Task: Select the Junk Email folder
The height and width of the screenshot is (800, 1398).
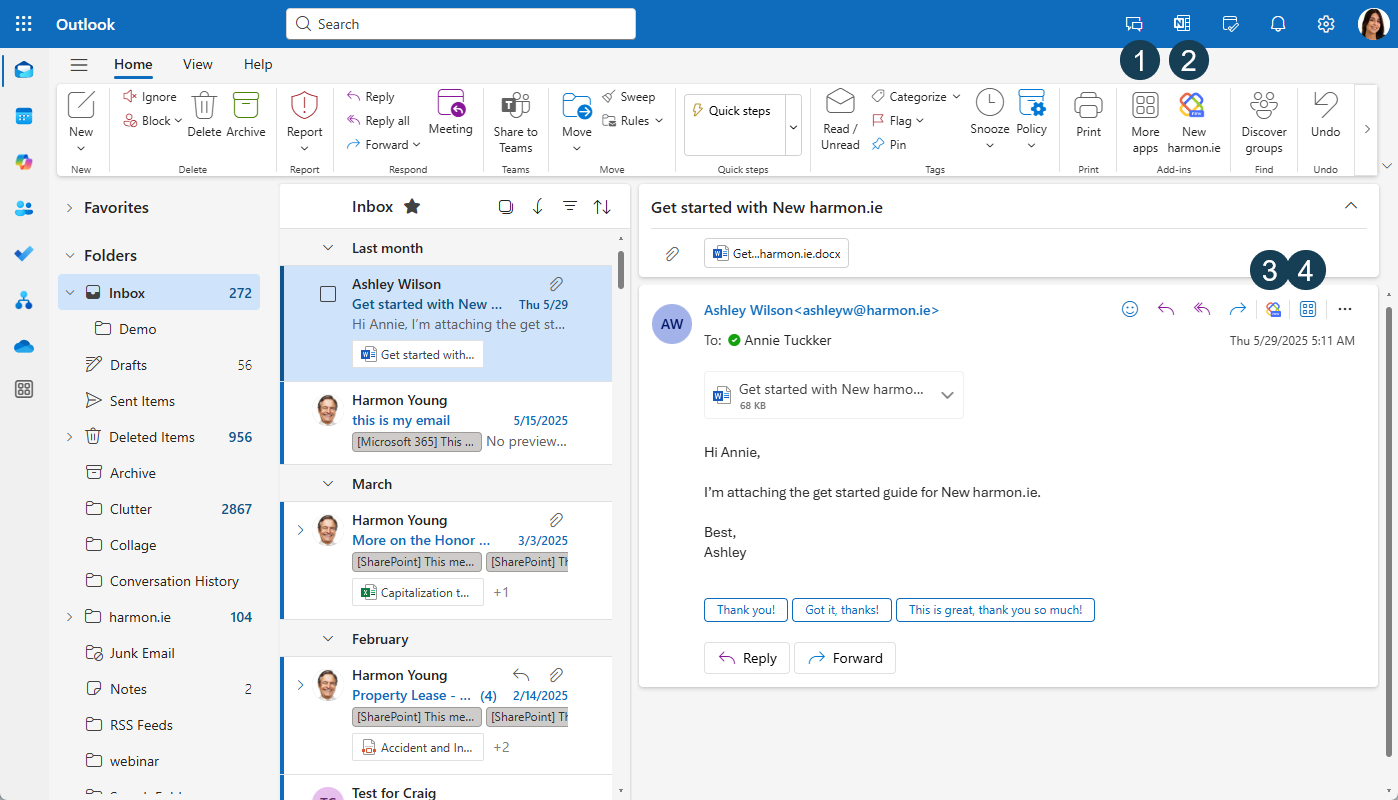Action: click(159, 653)
